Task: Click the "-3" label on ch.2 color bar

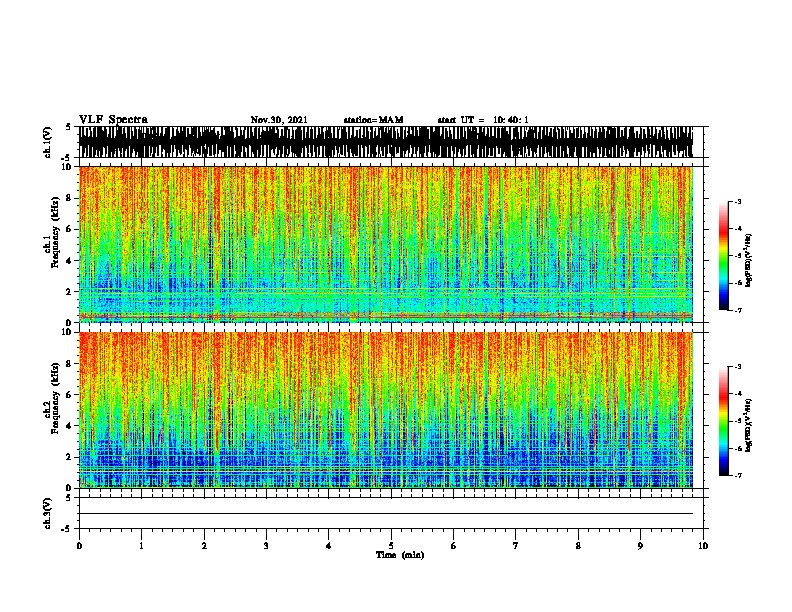Action: pyautogui.click(x=738, y=367)
